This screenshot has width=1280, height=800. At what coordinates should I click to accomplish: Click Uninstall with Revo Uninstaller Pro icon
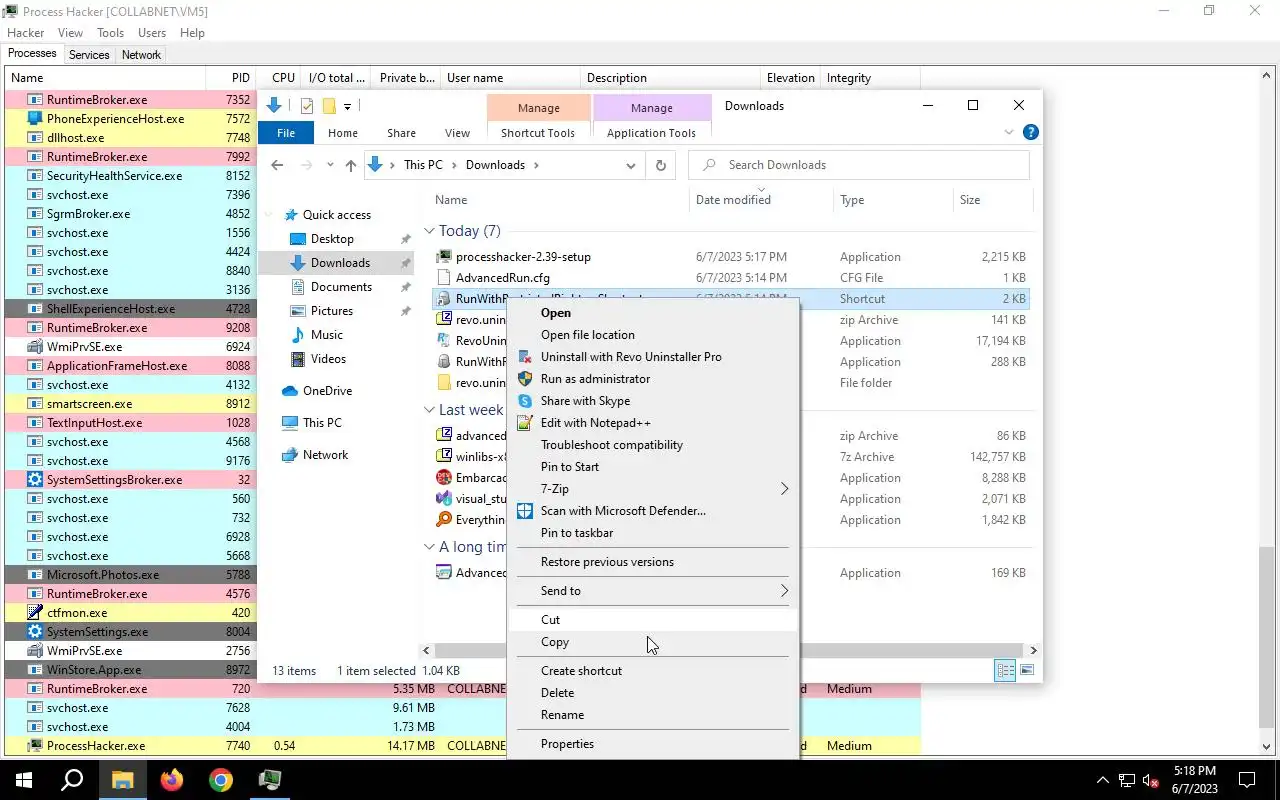pyautogui.click(x=525, y=357)
